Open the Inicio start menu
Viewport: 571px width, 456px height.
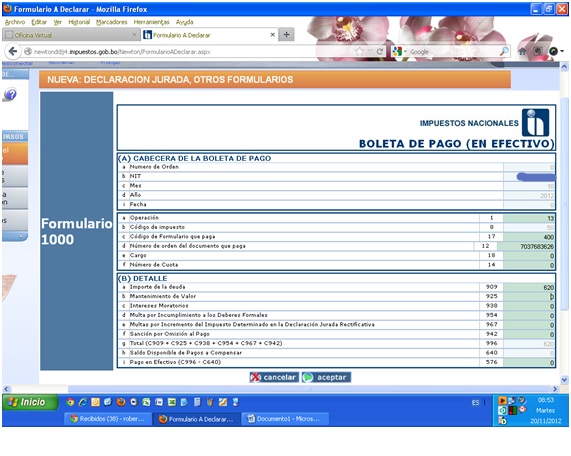click(30, 402)
